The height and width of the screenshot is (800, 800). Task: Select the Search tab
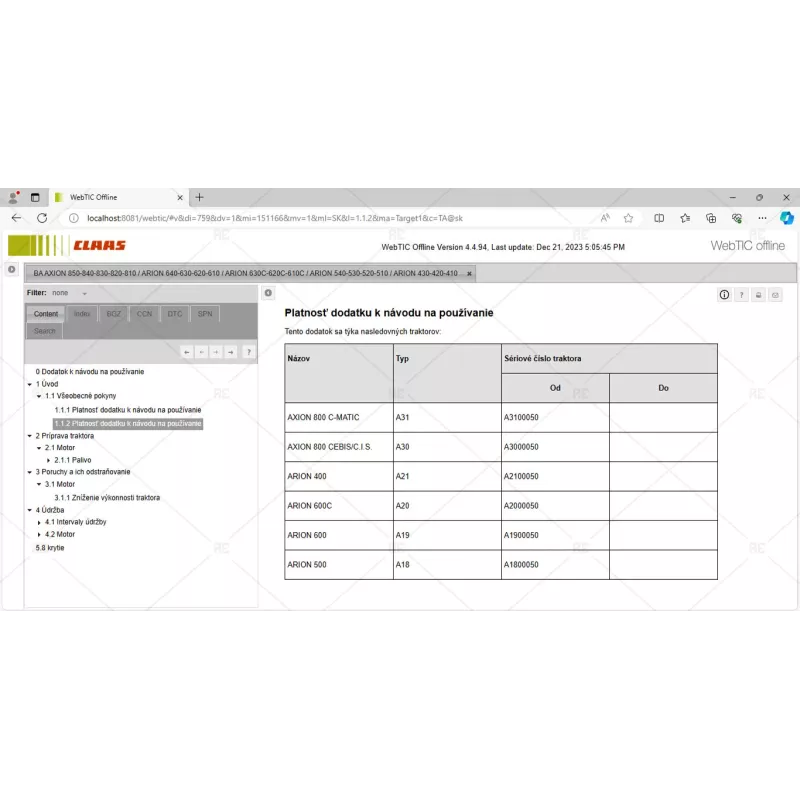click(x=45, y=331)
